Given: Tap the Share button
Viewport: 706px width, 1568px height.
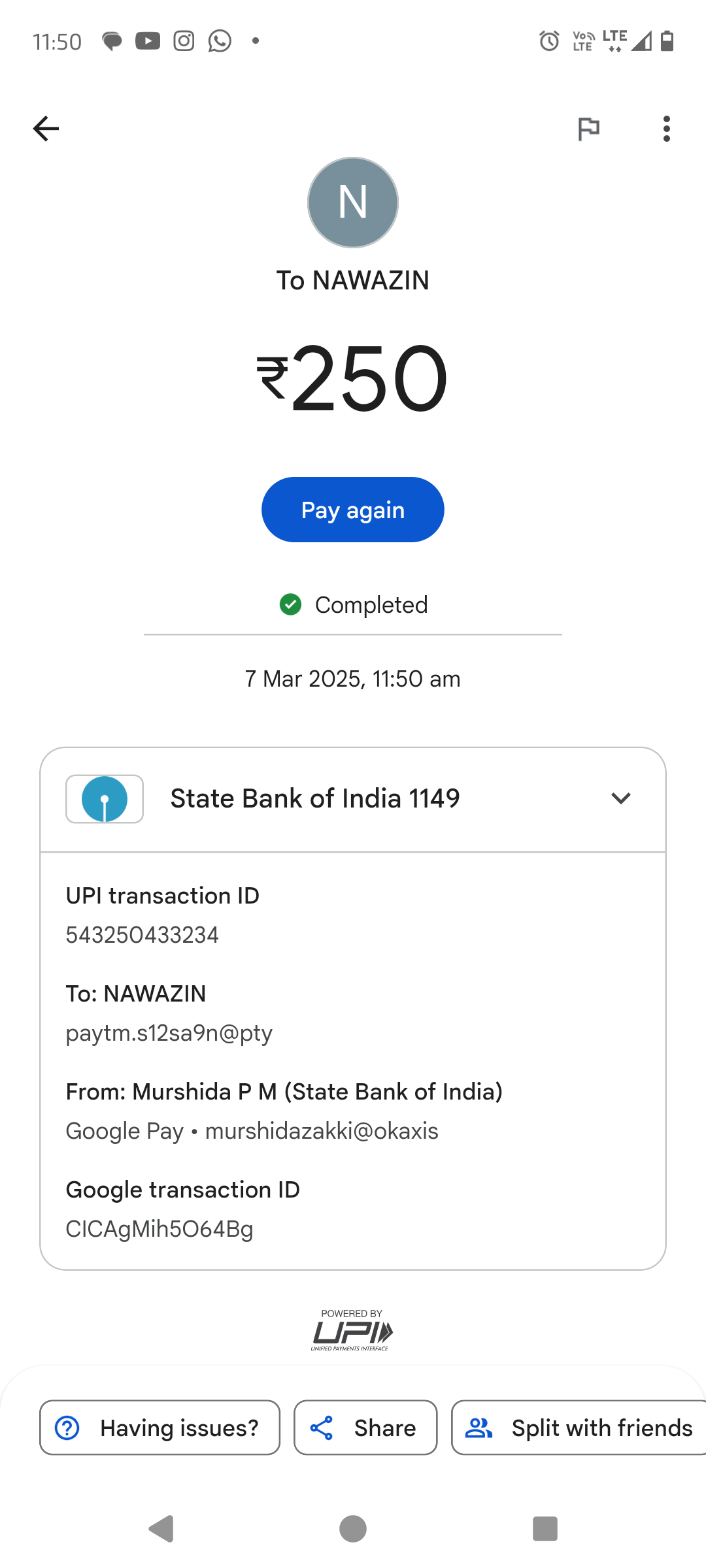Looking at the screenshot, I should tap(365, 1428).
